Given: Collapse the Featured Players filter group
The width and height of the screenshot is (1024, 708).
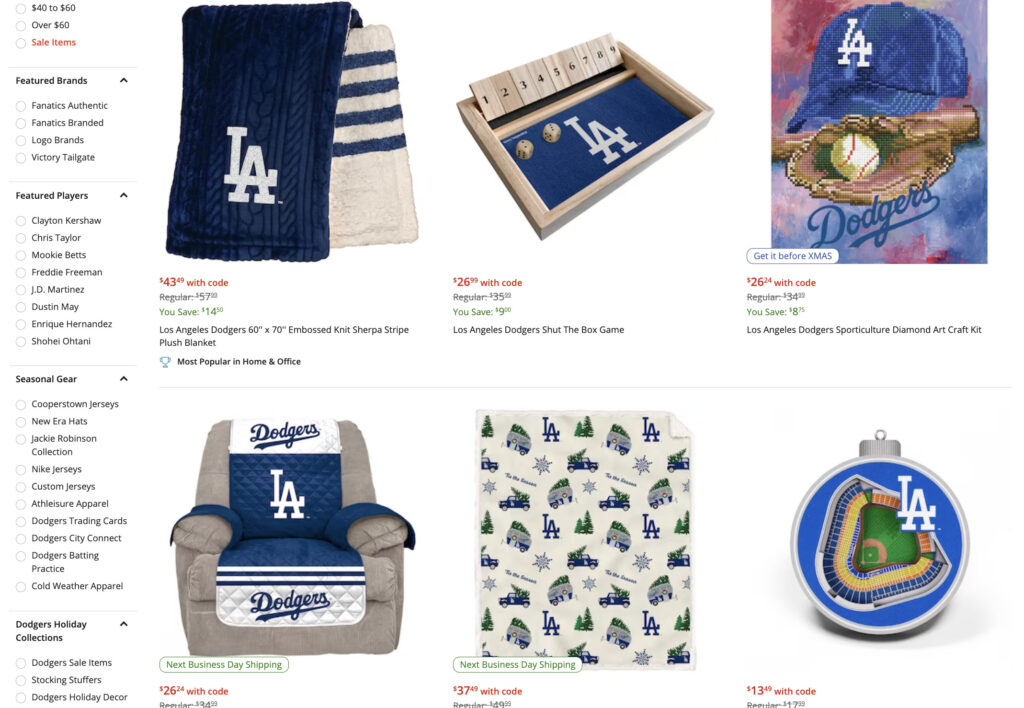Looking at the screenshot, I should point(123,195).
